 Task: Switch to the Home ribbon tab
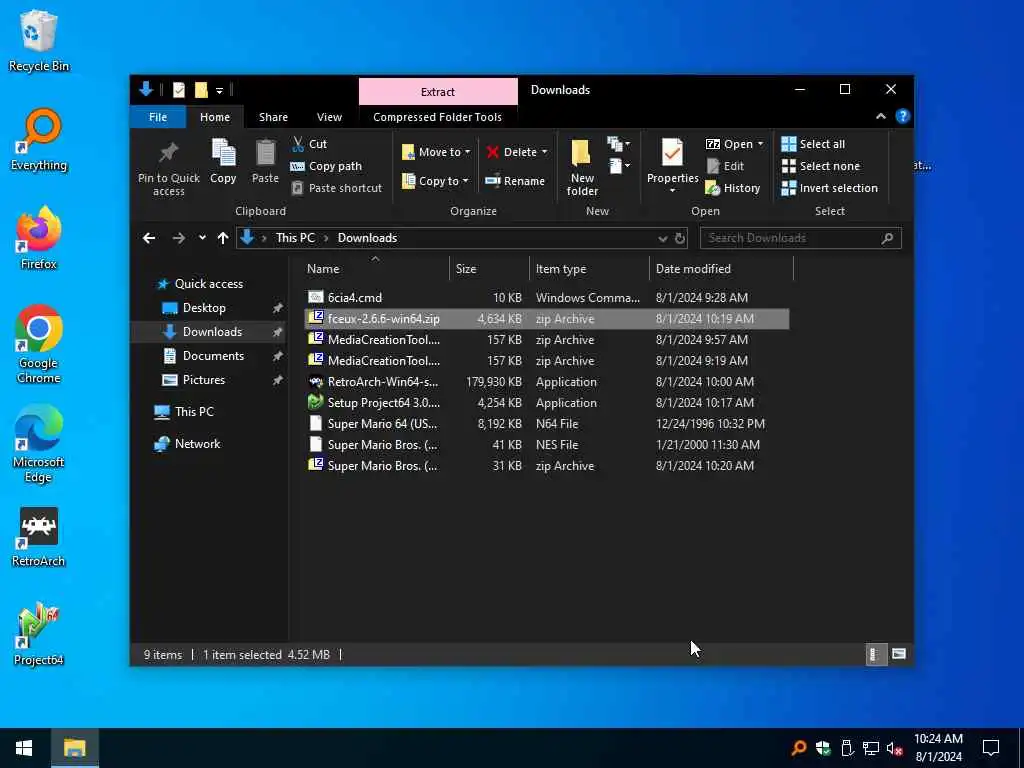[215, 117]
